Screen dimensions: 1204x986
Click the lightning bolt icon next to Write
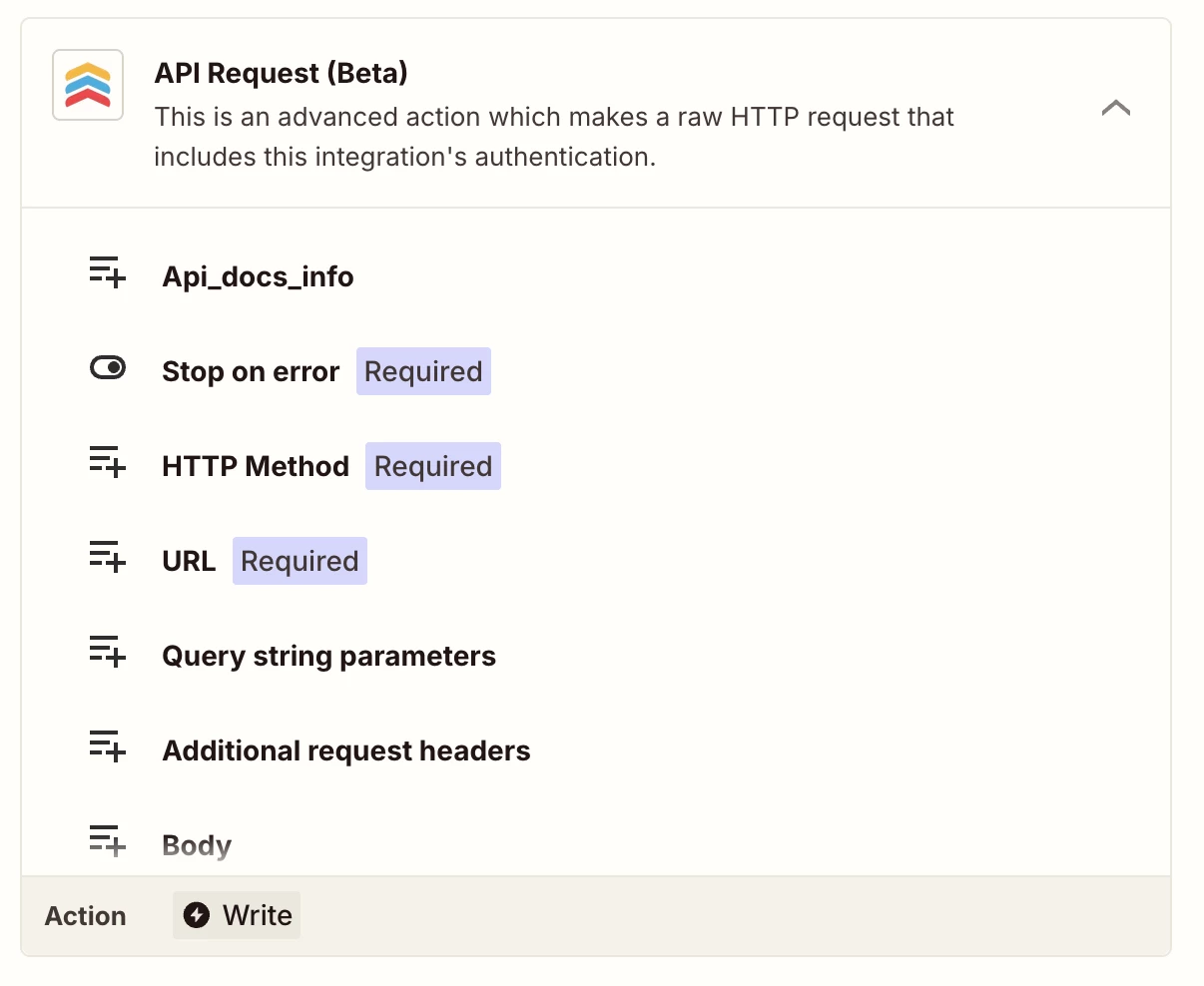click(197, 915)
